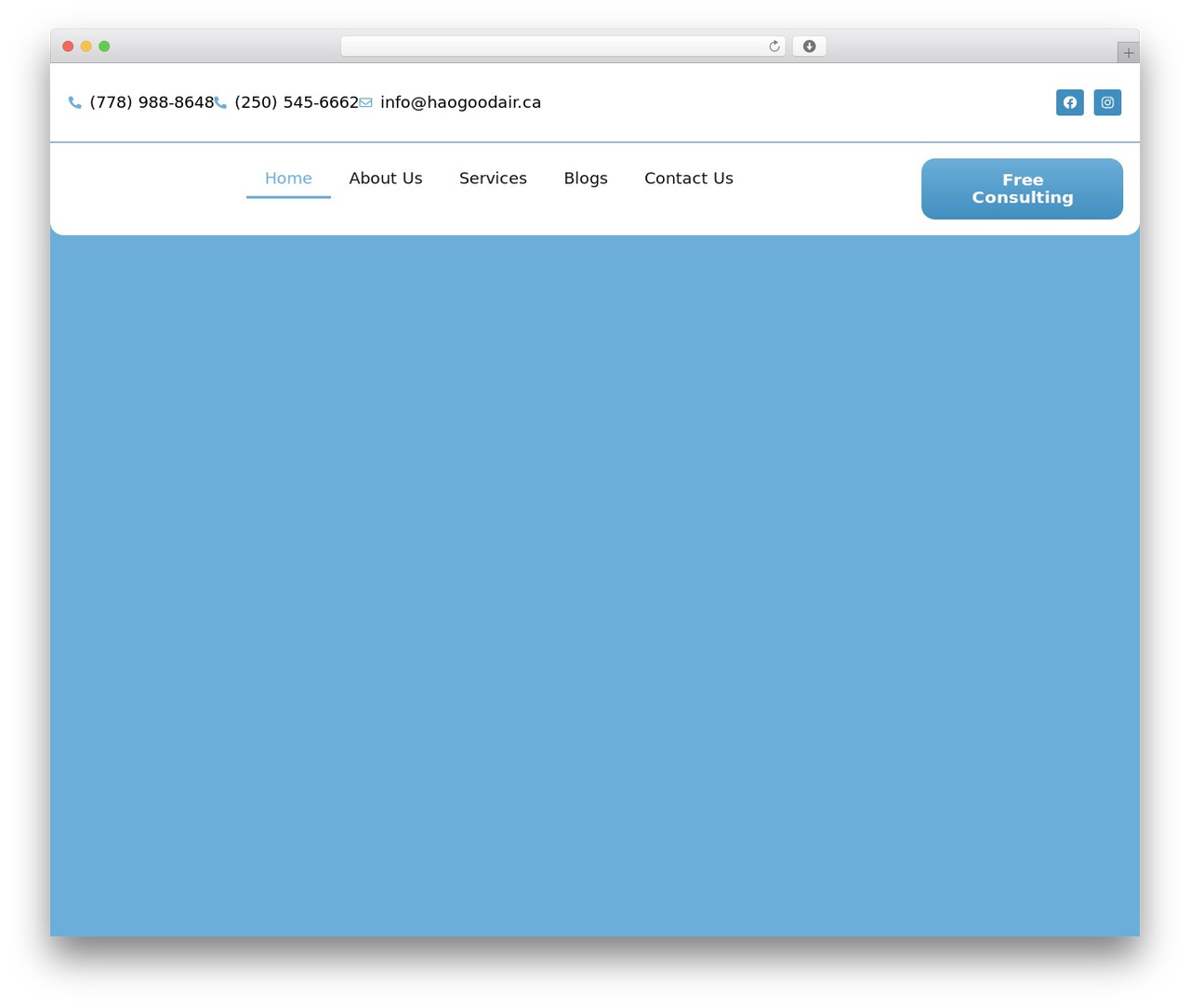This screenshot has height=1008, width=1190.
Task: Email info@haogoodair.ca
Action: [x=460, y=102]
